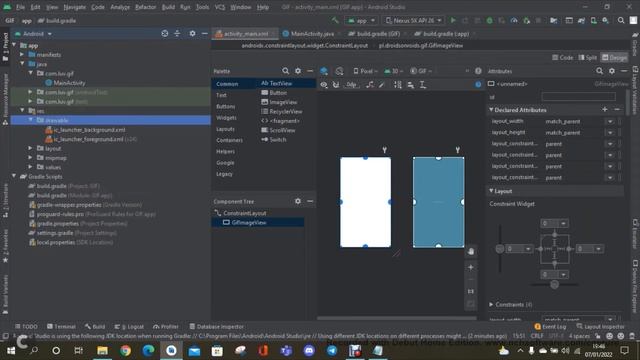Expand the Constraints (4) section
This screenshot has height=360, width=640.
(491, 304)
